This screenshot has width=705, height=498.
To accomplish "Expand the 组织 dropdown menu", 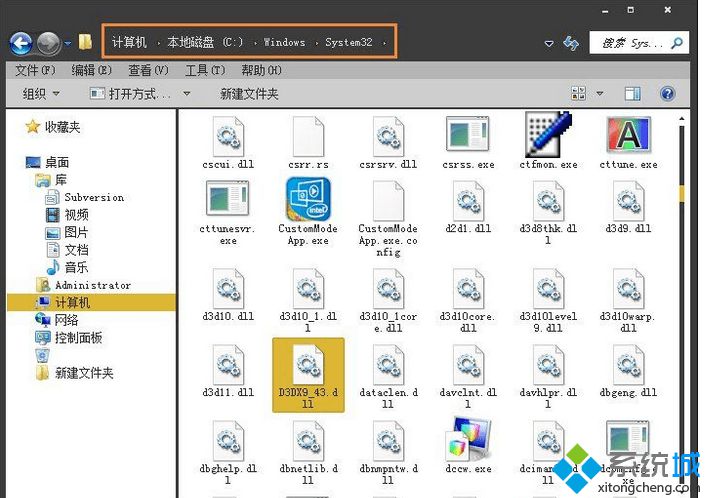I will click(x=41, y=93).
